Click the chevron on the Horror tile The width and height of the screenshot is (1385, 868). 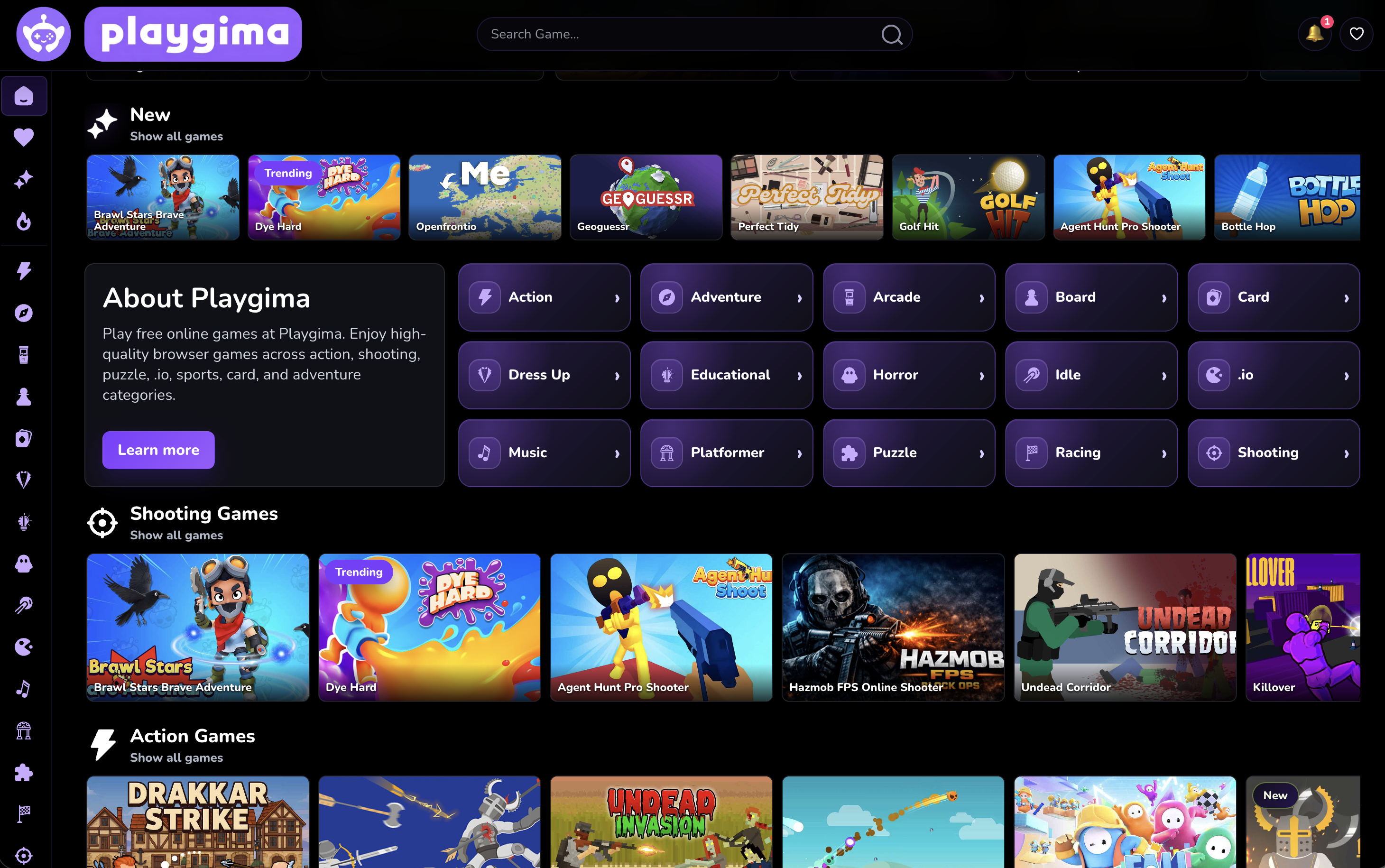coord(981,376)
